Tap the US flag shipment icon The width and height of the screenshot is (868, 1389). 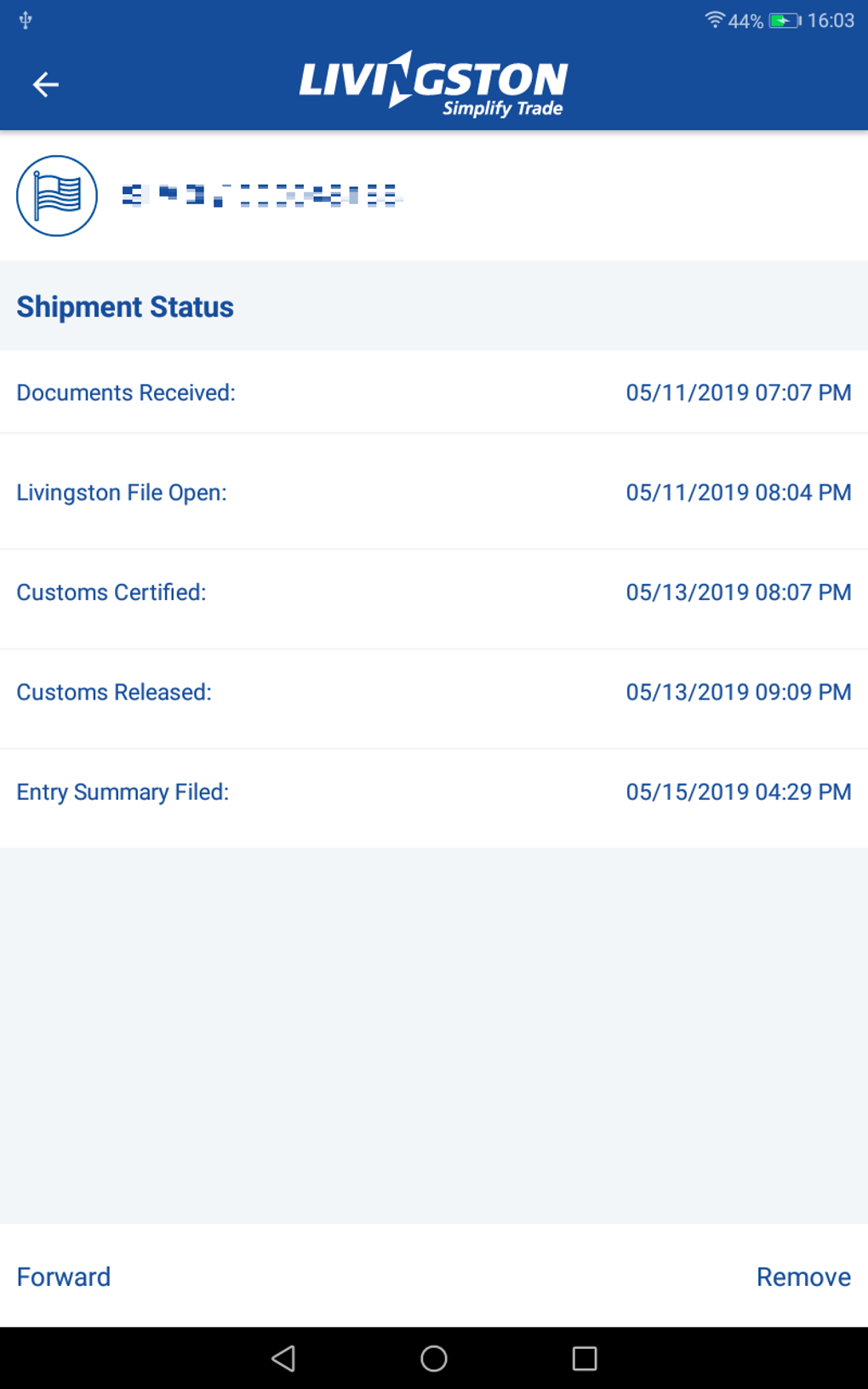(57, 196)
